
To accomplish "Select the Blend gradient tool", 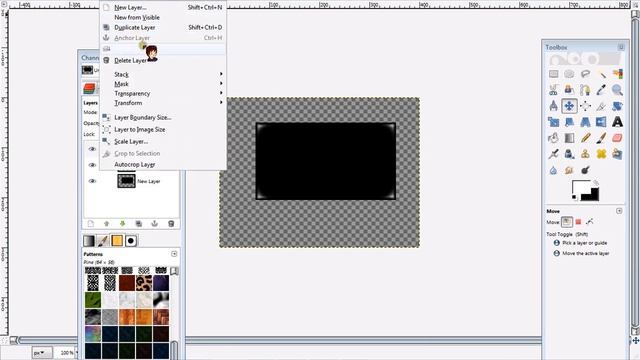I will point(569,138).
